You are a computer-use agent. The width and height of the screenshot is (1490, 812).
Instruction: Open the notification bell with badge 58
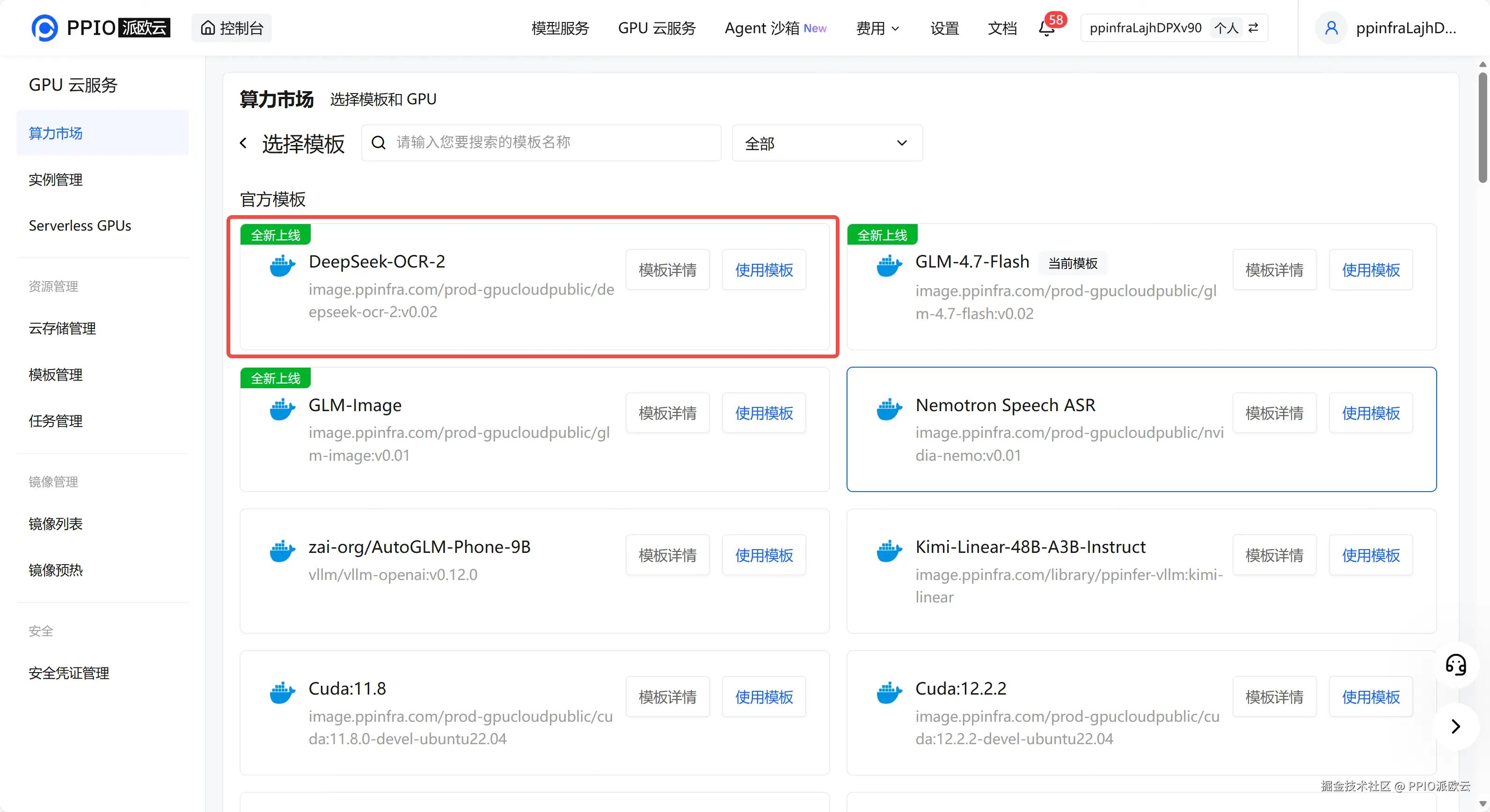tap(1046, 28)
